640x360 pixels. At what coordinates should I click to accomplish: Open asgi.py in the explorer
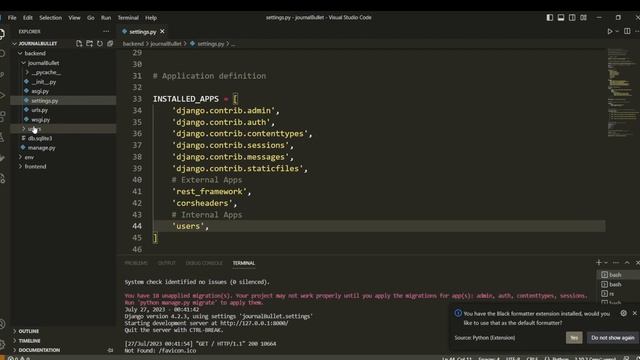click(40, 91)
